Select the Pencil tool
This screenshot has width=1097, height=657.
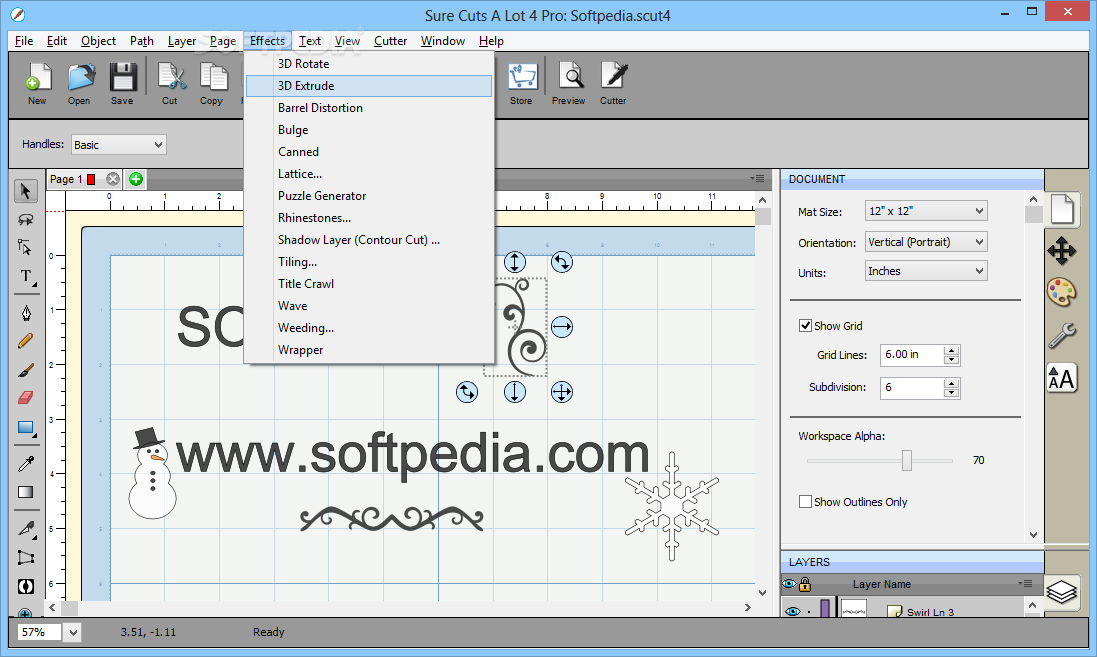click(x=26, y=341)
